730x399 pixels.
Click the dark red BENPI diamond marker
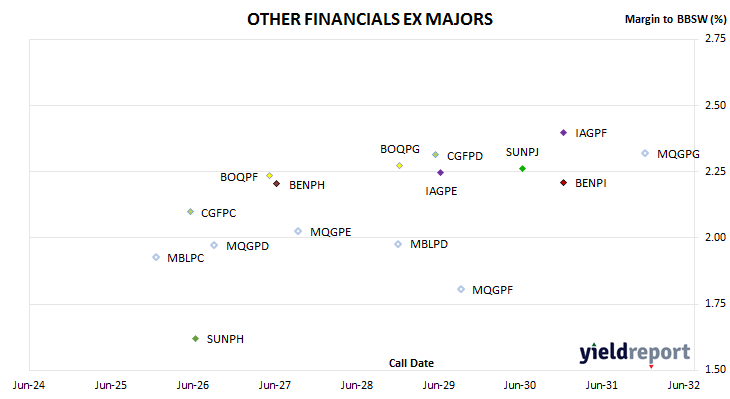pos(563,183)
